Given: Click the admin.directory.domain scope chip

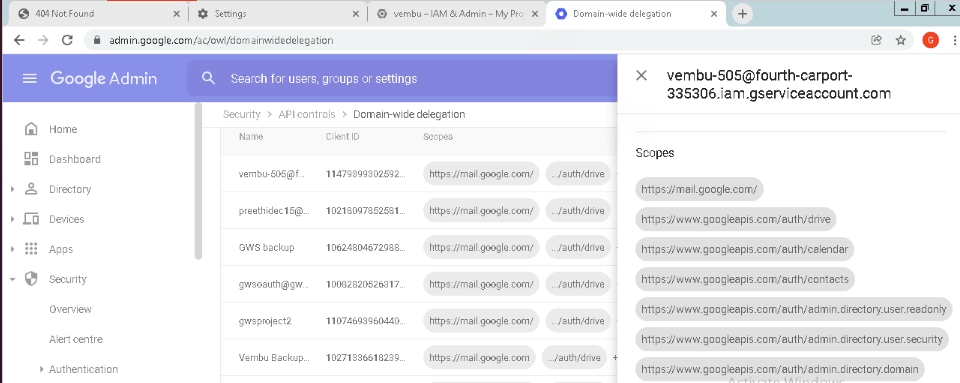Looking at the screenshot, I should click(x=780, y=369).
